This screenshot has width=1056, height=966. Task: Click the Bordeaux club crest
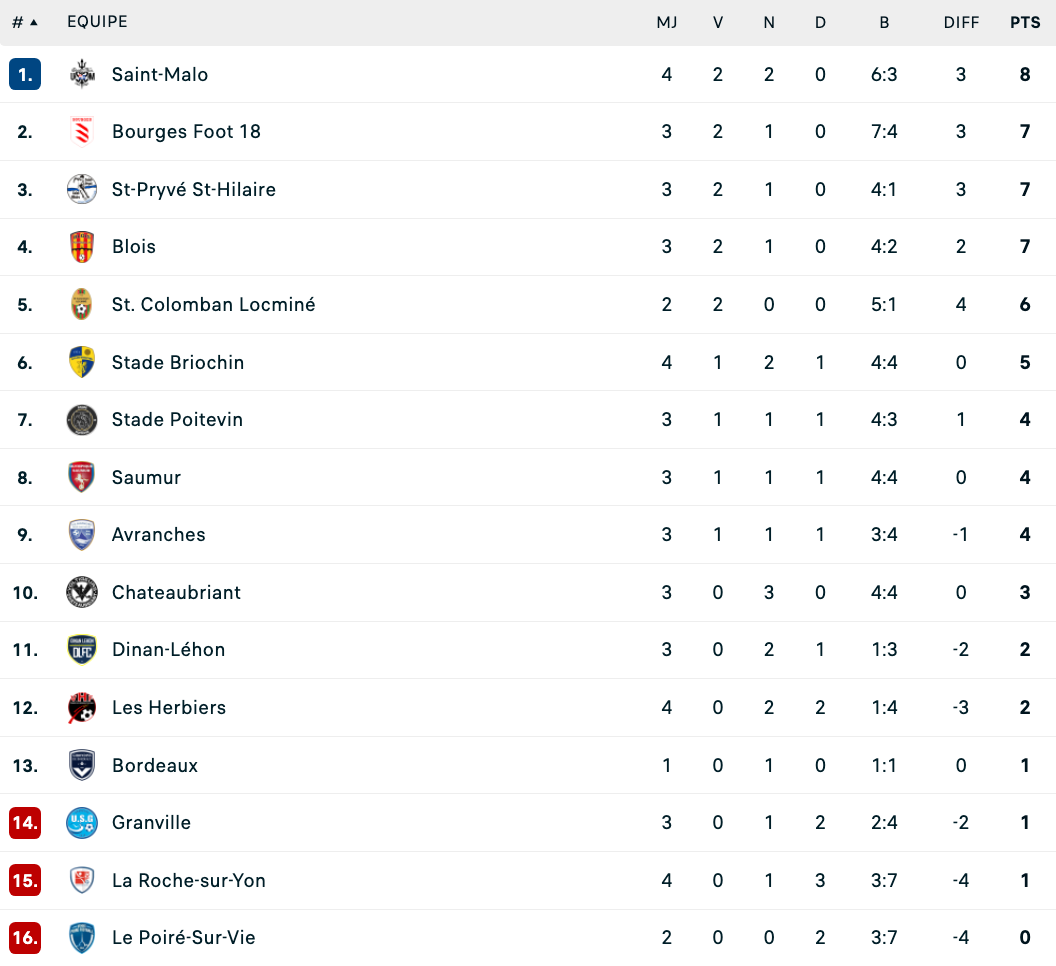(82, 765)
